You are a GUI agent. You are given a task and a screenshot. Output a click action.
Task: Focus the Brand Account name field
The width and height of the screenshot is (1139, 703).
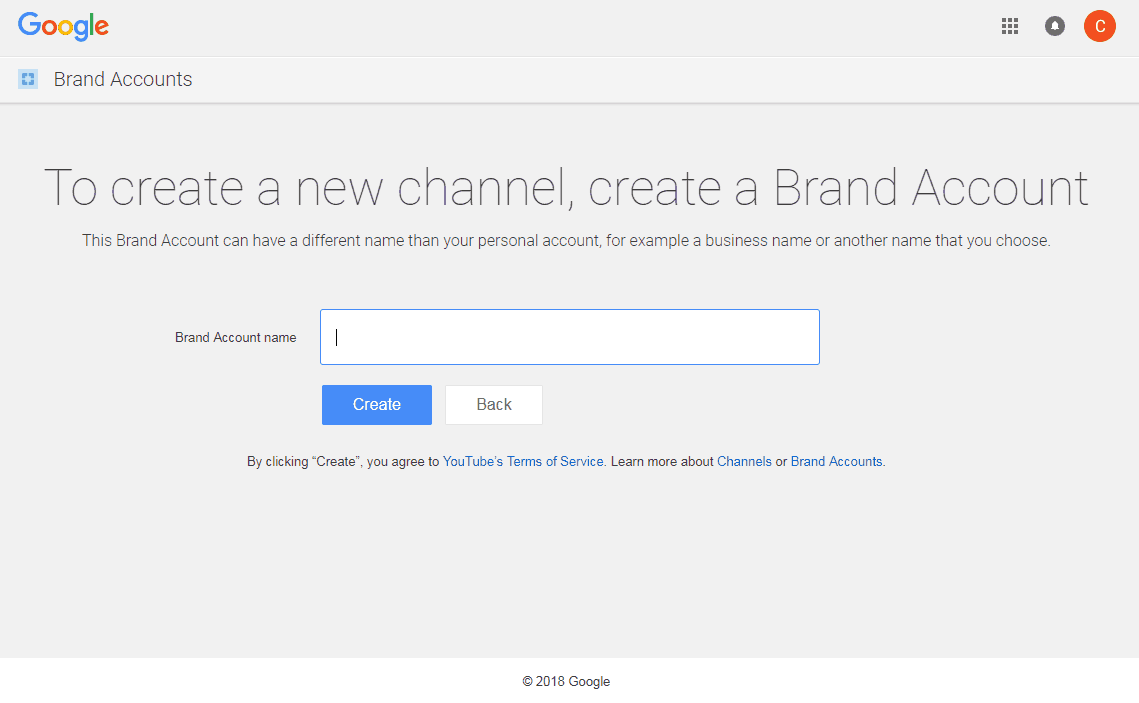point(570,337)
